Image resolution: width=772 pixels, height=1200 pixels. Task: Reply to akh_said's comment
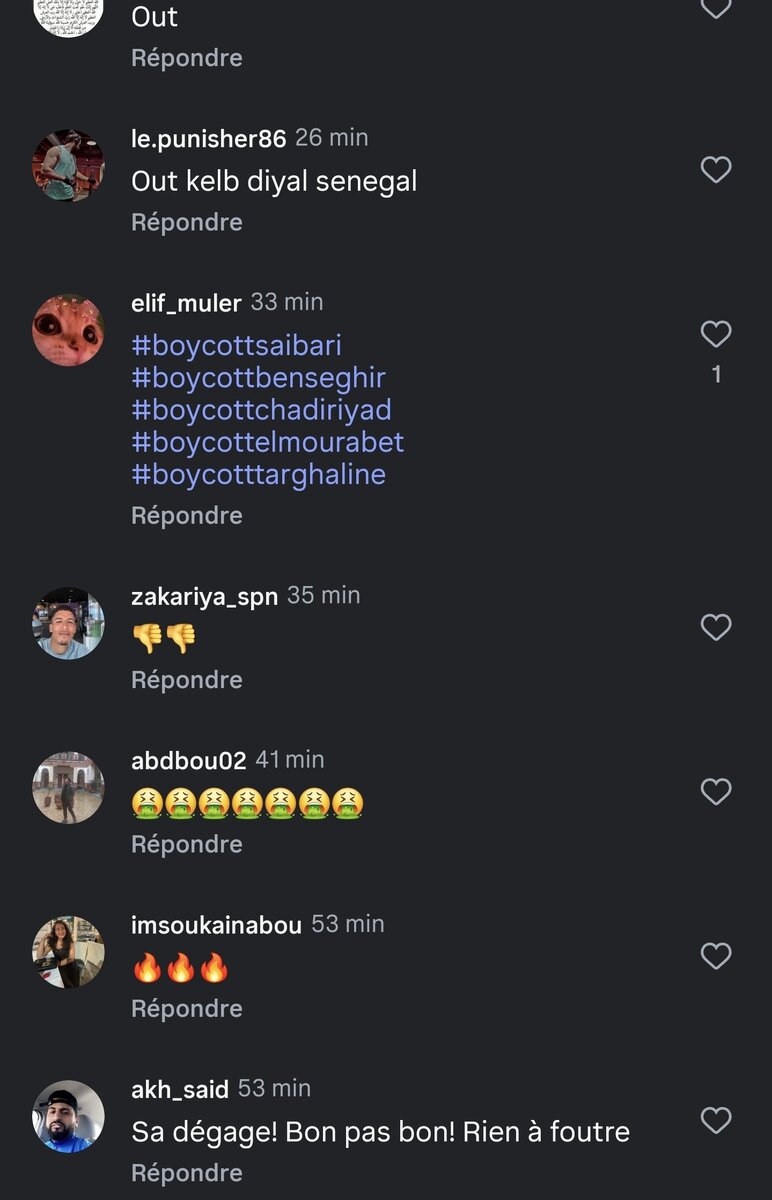tap(187, 1173)
